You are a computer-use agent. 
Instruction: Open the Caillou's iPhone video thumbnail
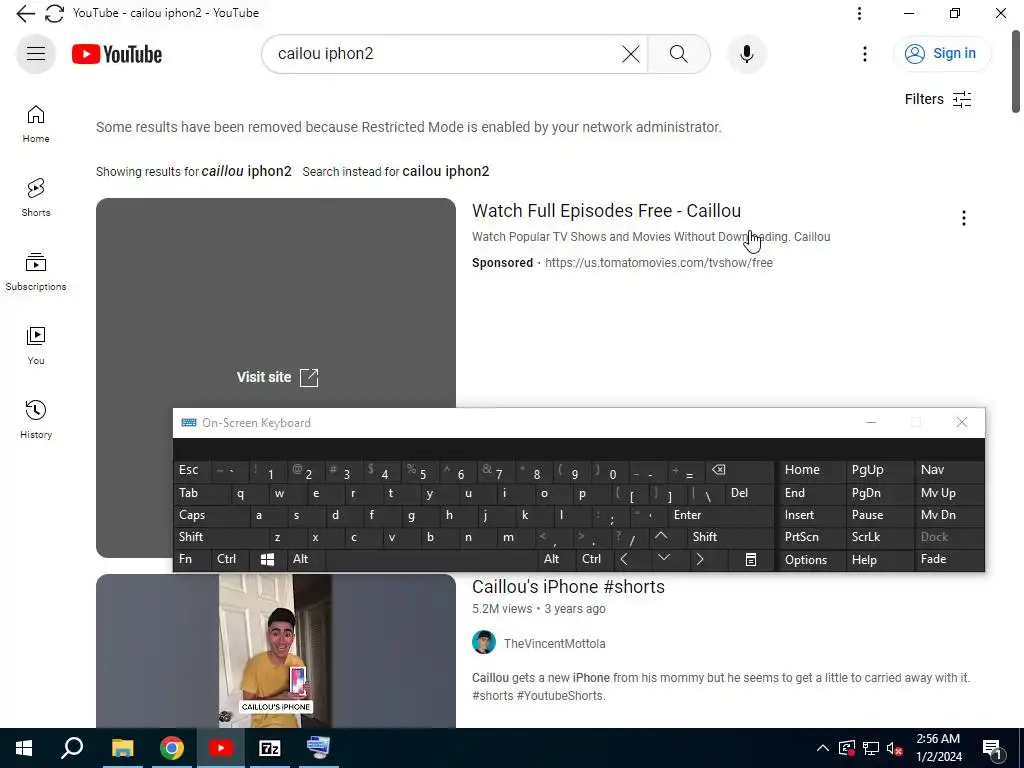click(x=276, y=650)
